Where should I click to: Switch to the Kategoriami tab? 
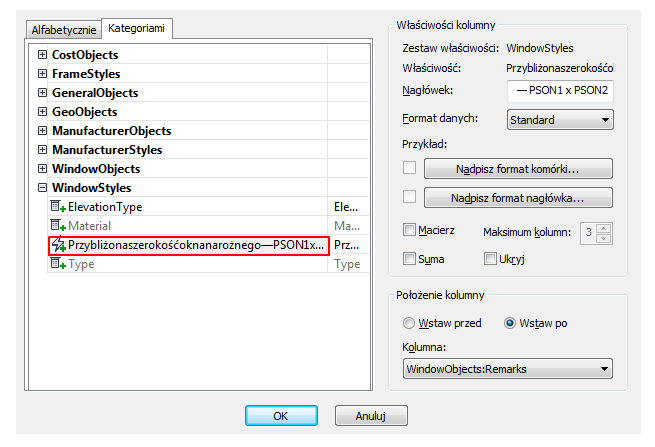(136, 28)
